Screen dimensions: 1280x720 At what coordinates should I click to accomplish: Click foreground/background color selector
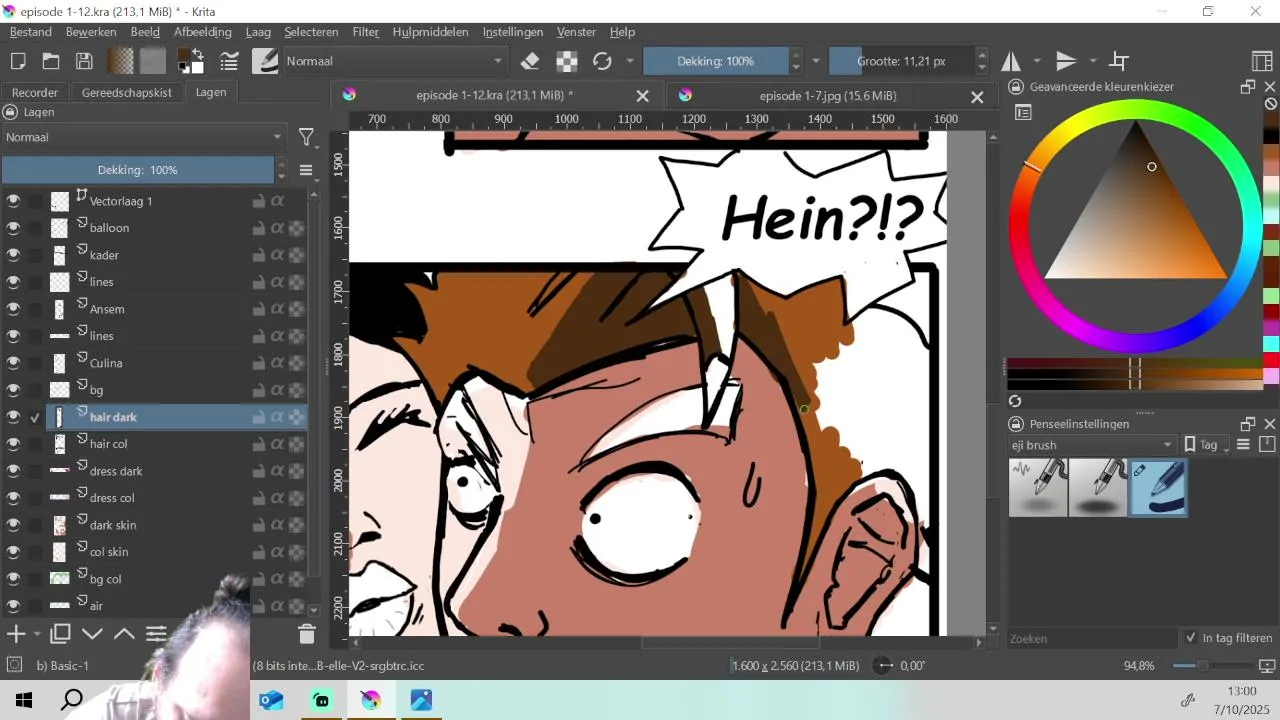click(x=191, y=61)
